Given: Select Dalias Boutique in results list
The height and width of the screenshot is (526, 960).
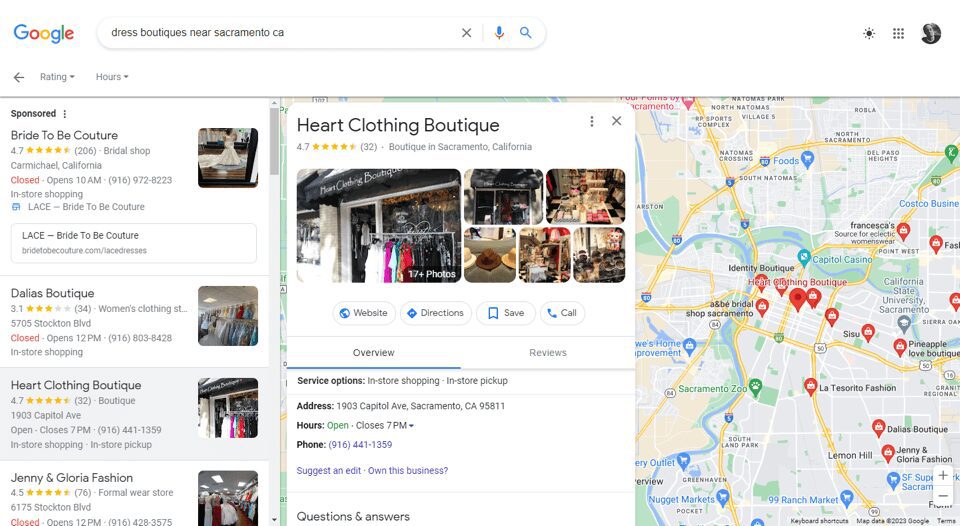Looking at the screenshot, I should point(53,293).
